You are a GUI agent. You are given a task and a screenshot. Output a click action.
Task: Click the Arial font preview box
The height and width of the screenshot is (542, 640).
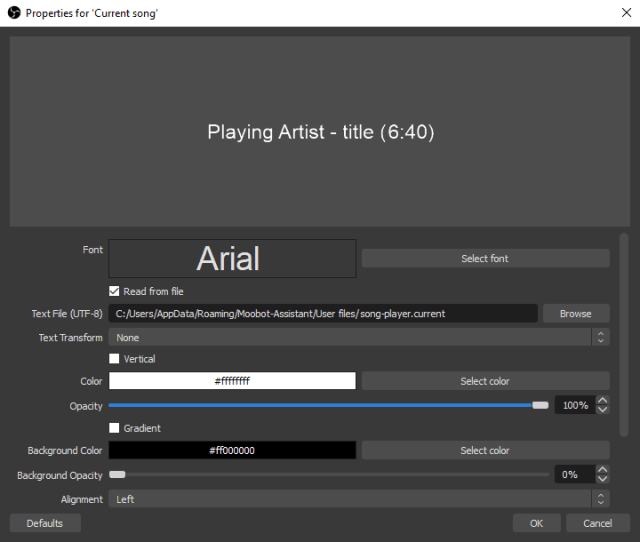tap(232, 258)
